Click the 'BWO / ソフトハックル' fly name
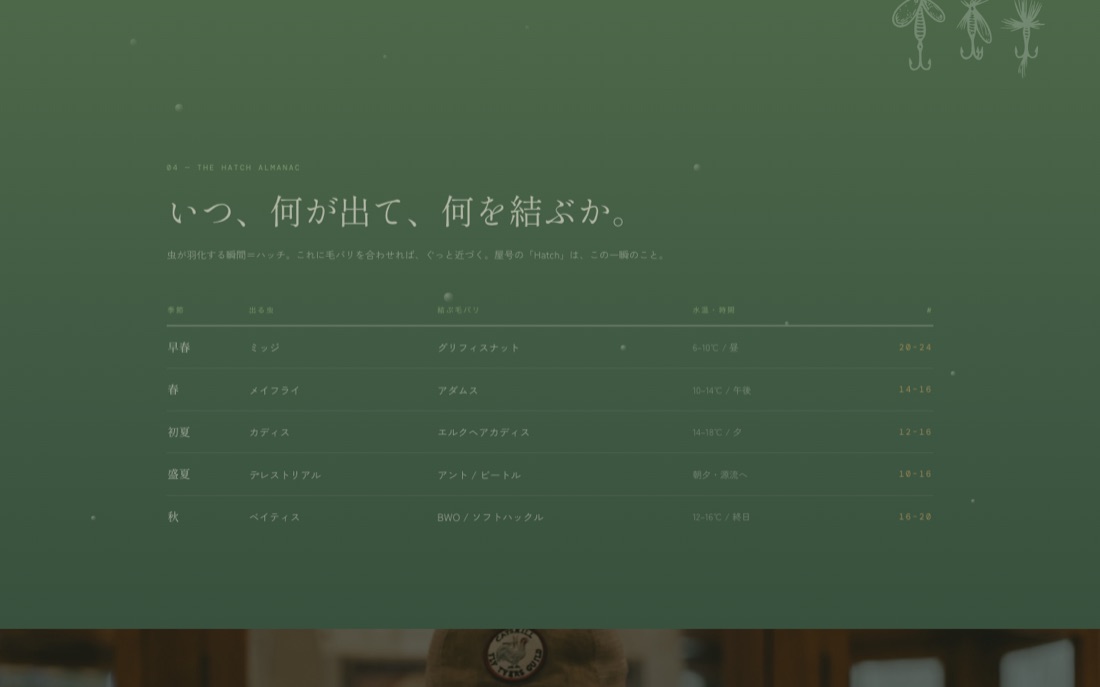Screen dimensions: 1100x687 click(490, 517)
